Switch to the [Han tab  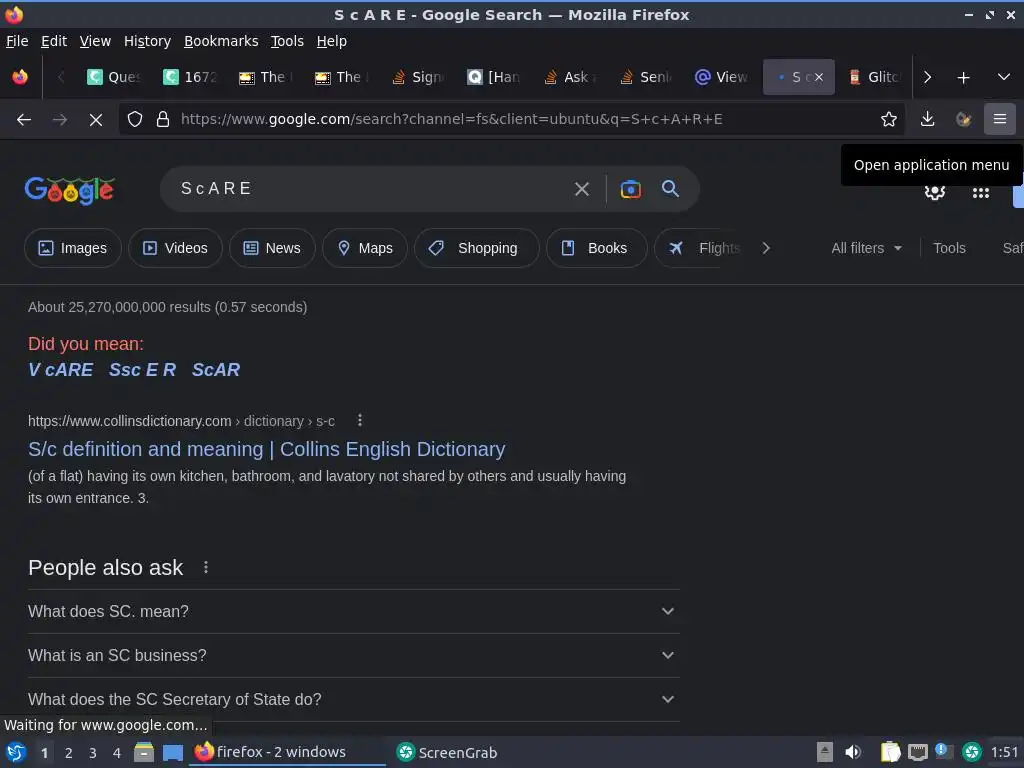pyautogui.click(x=495, y=77)
